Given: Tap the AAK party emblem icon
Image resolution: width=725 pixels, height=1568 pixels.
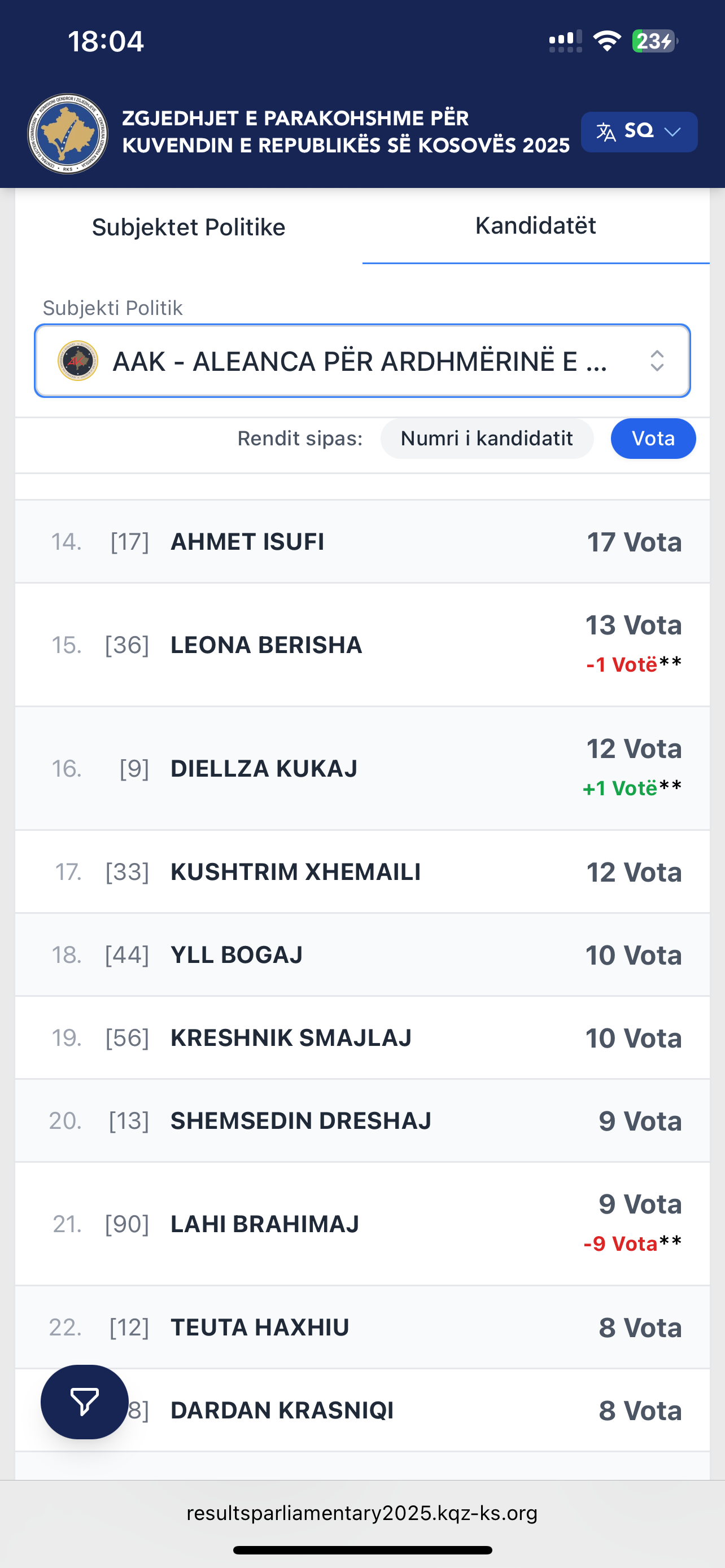Looking at the screenshot, I should [78, 361].
